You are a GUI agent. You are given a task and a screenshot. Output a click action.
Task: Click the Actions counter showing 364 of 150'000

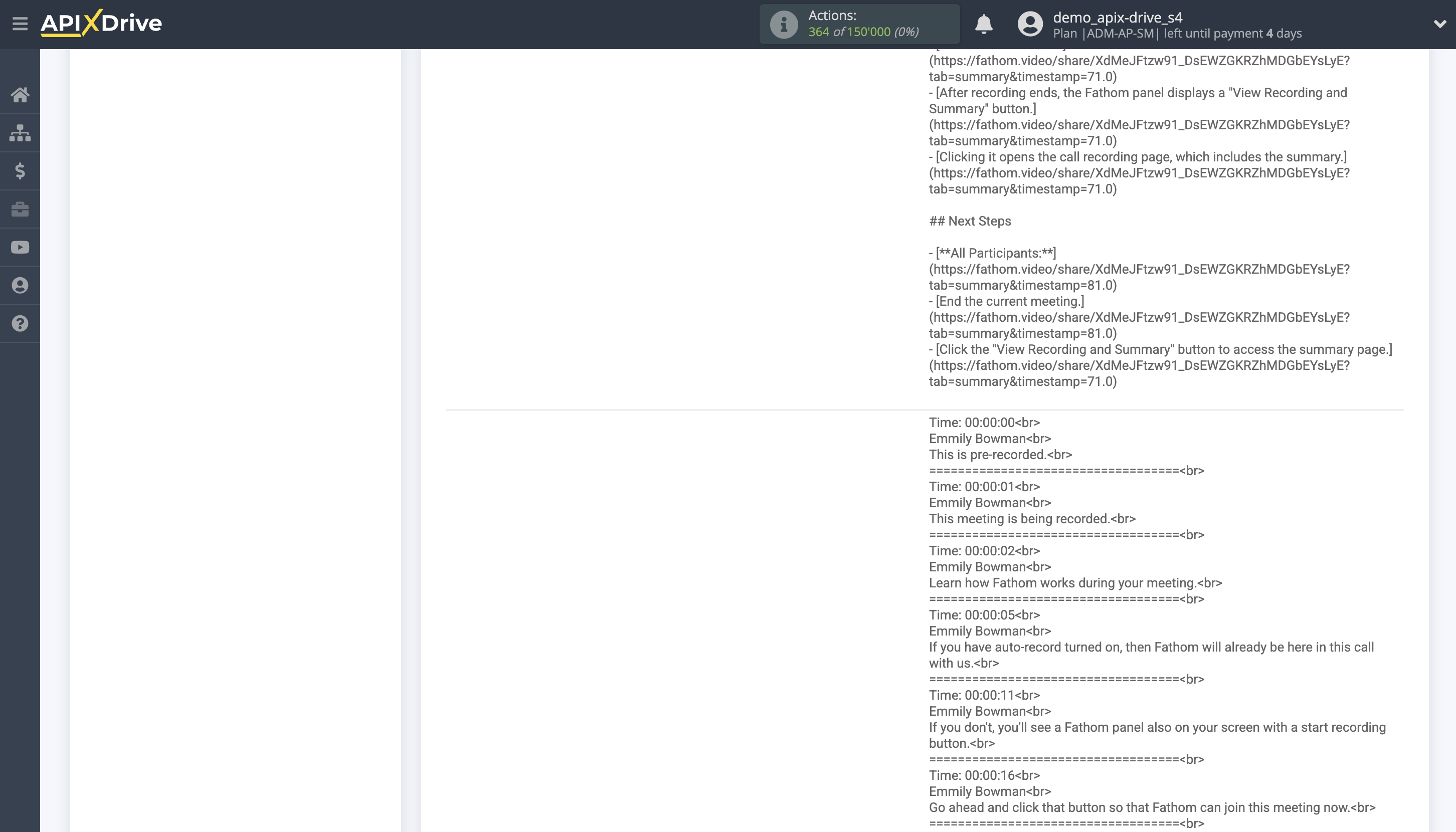(864, 32)
